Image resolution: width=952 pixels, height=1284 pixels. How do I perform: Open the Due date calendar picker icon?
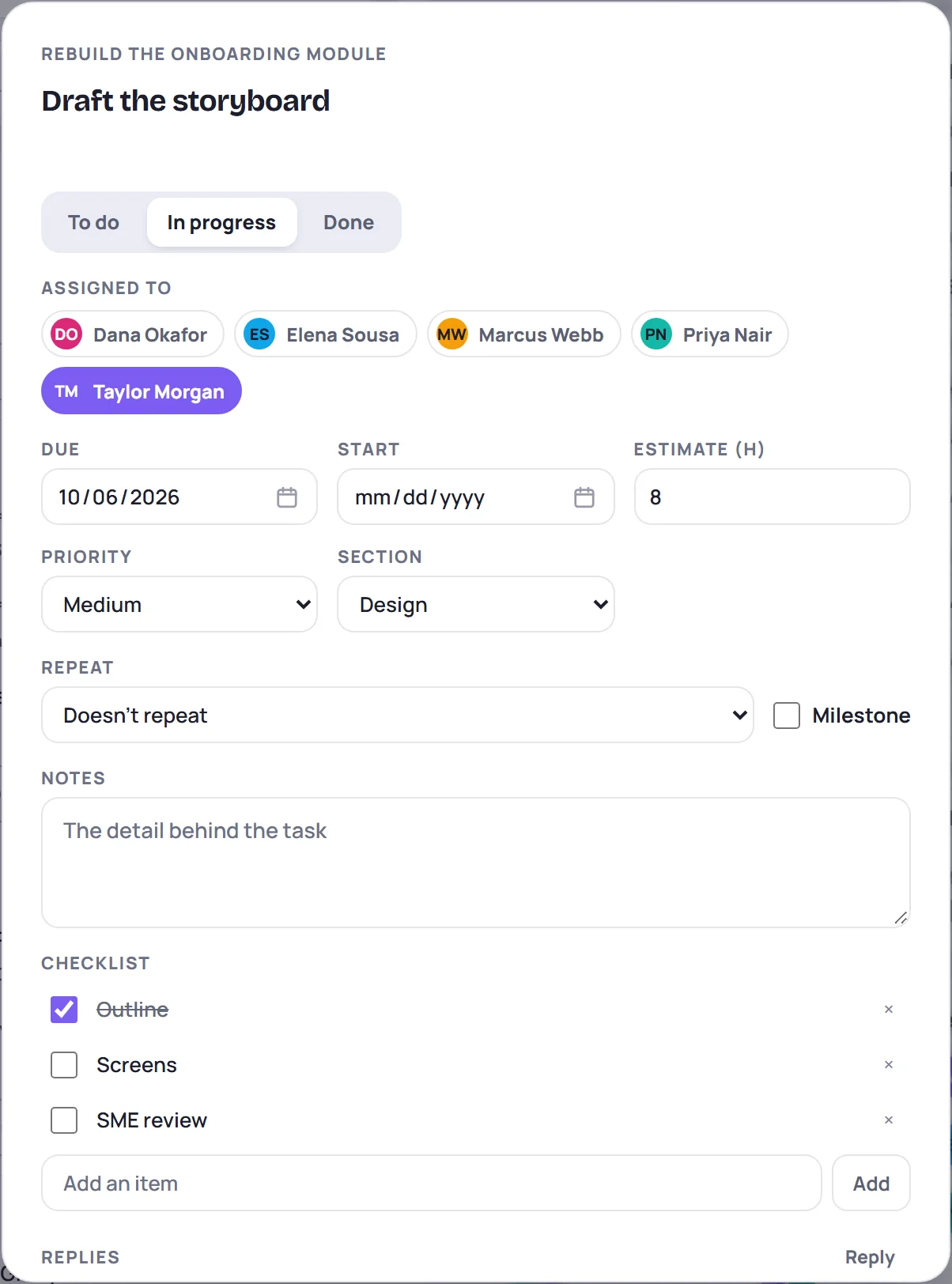[287, 497]
